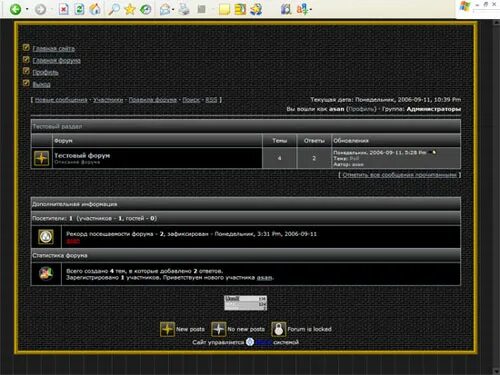
Task: Click the yellow folders toolbar icon
Action: [x=240, y=9]
